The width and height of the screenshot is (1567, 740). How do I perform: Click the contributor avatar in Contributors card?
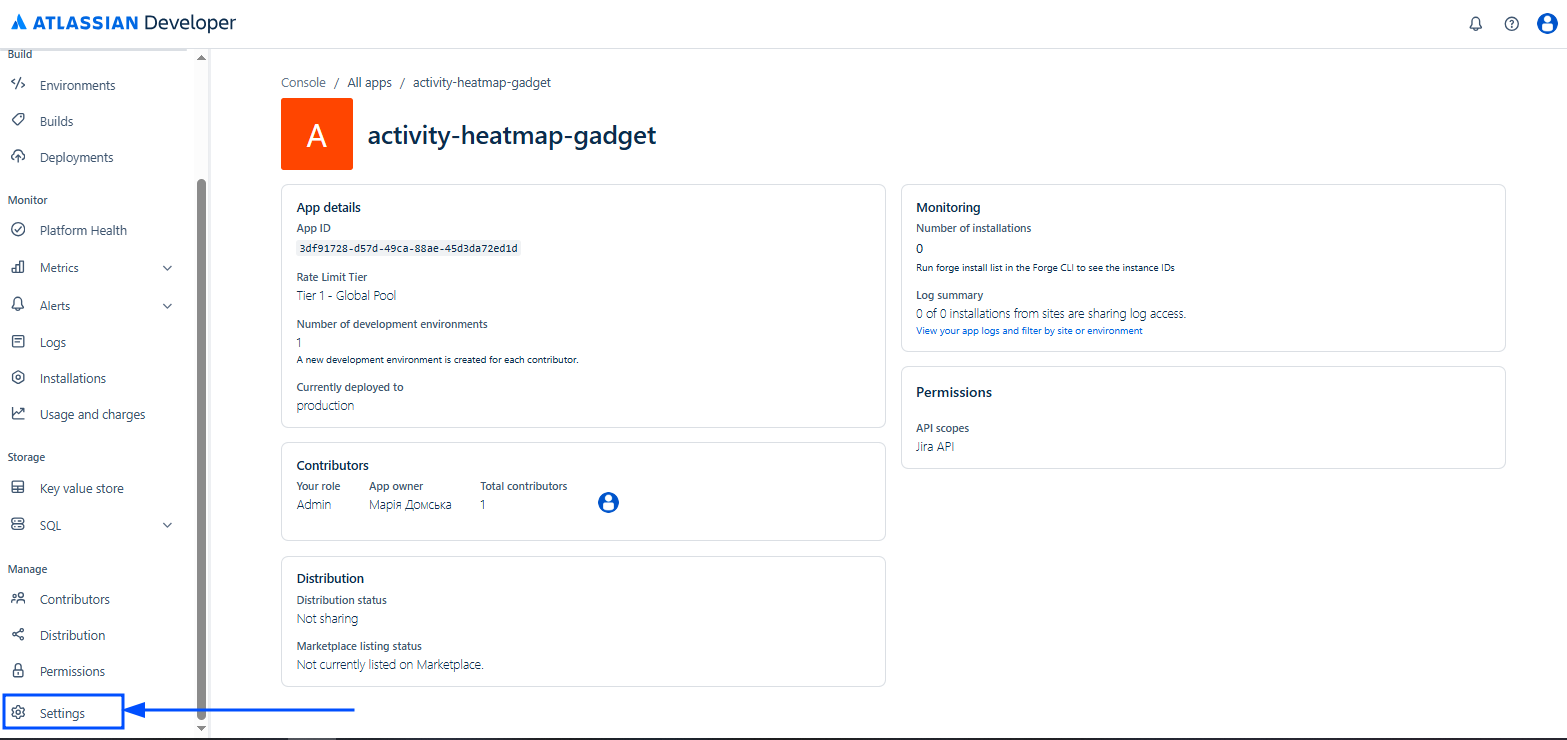click(608, 502)
